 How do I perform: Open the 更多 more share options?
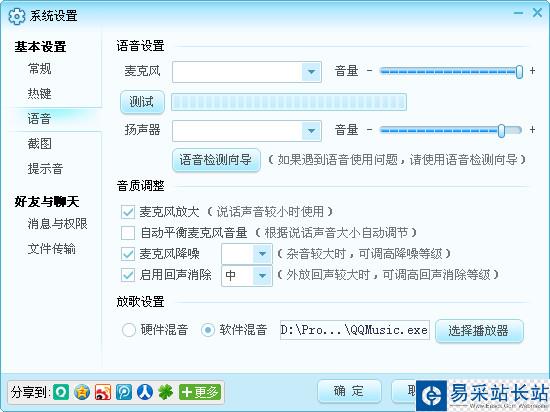200,392
